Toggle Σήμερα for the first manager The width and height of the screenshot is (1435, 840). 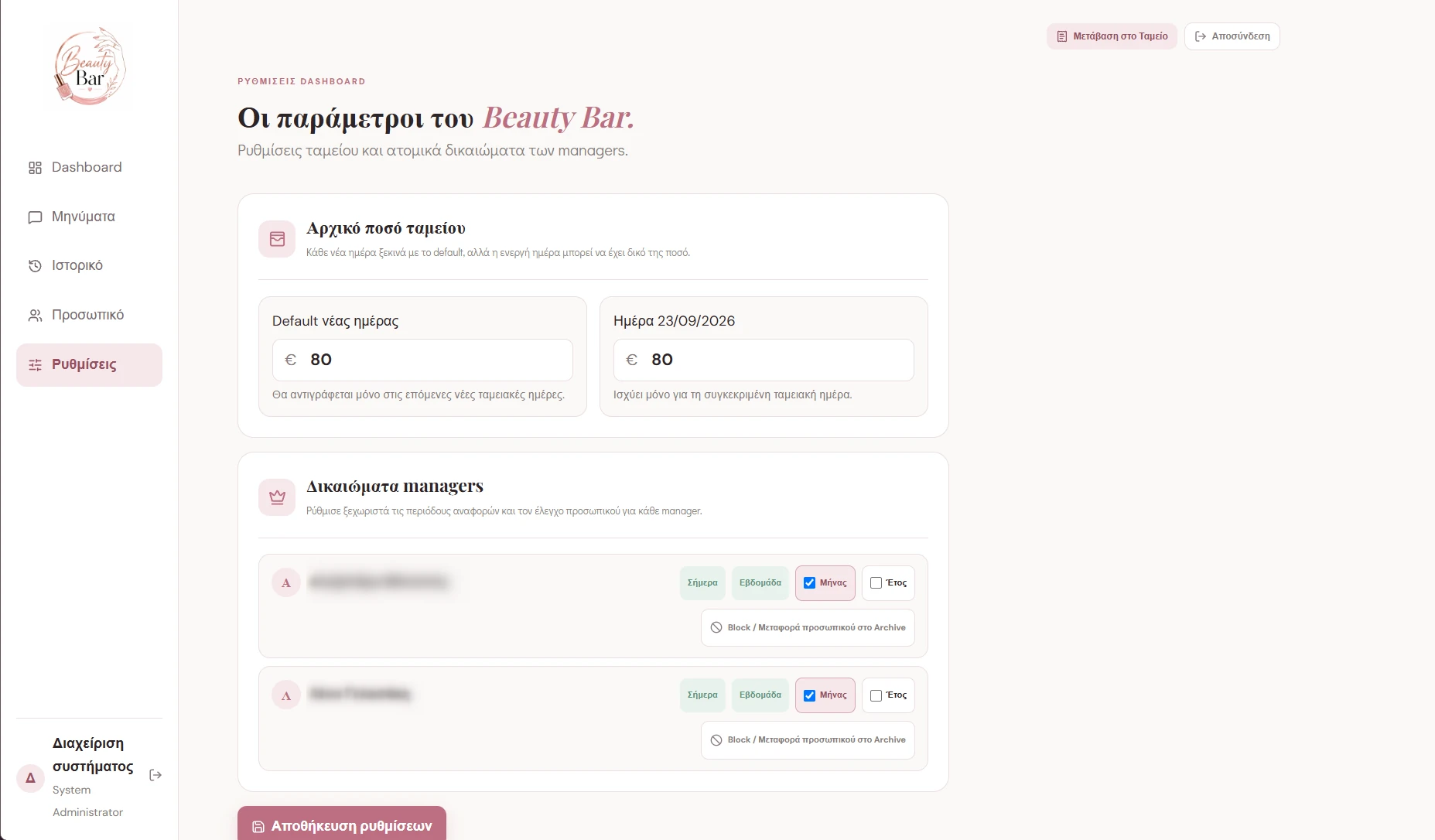point(702,583)
